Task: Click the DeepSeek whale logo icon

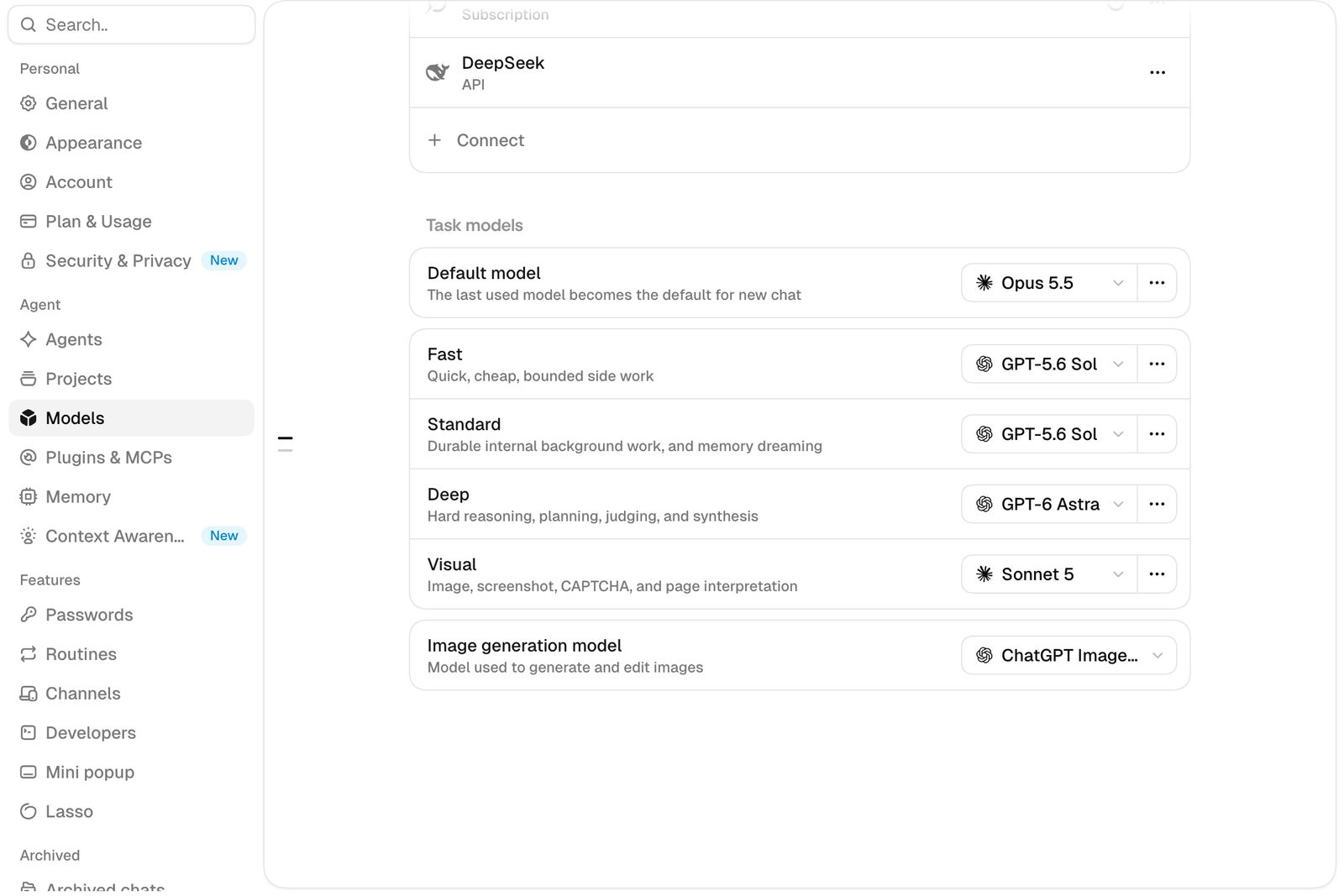Action: (x=437, y=72)
